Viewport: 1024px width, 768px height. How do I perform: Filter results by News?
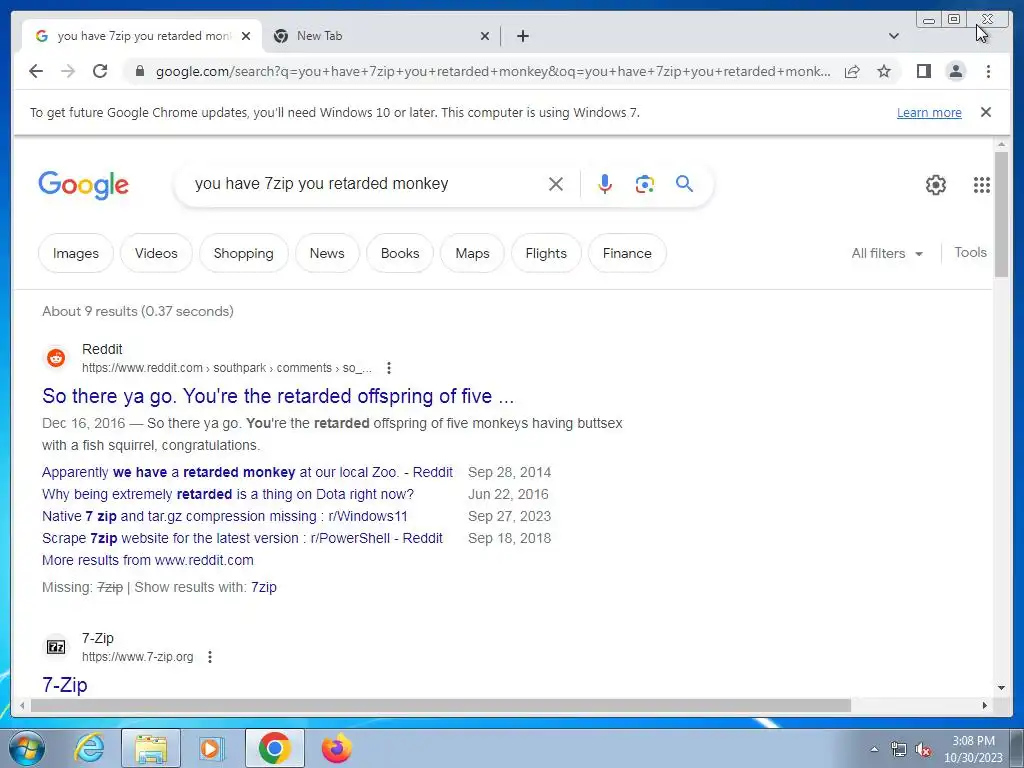pyautogui.click(x=327, y=253)
